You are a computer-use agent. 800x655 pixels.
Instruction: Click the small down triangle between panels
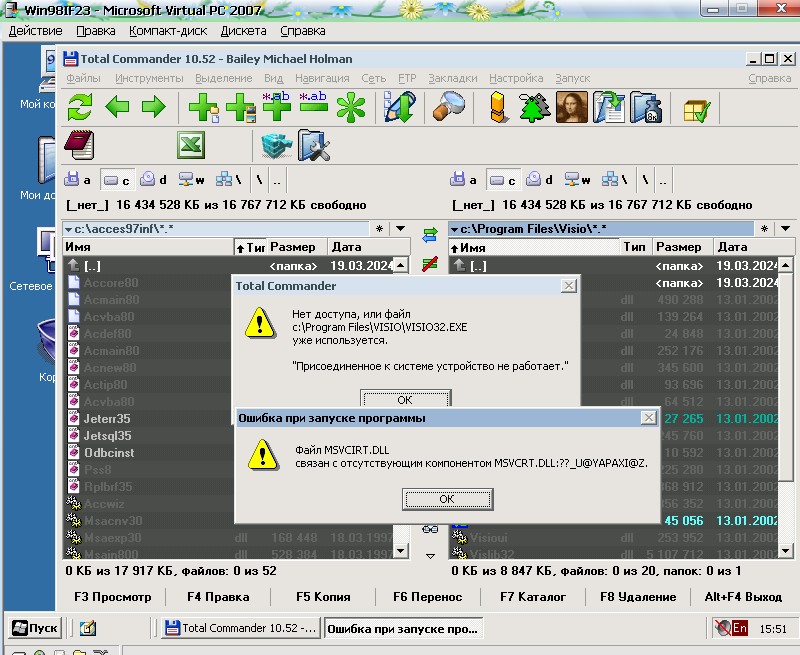point(430,556)
